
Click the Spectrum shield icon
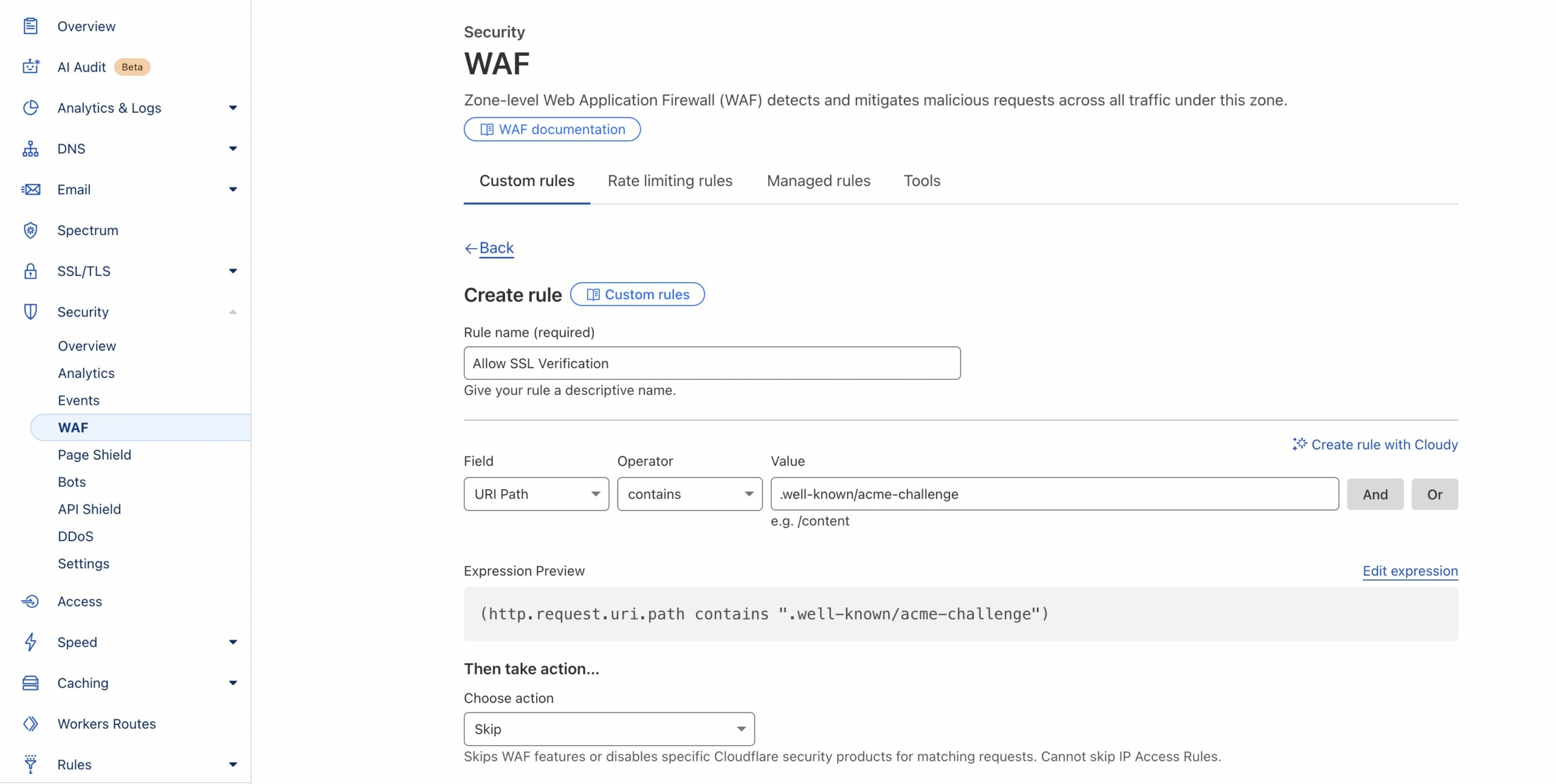pyautogui.click(x=30, y=230)
